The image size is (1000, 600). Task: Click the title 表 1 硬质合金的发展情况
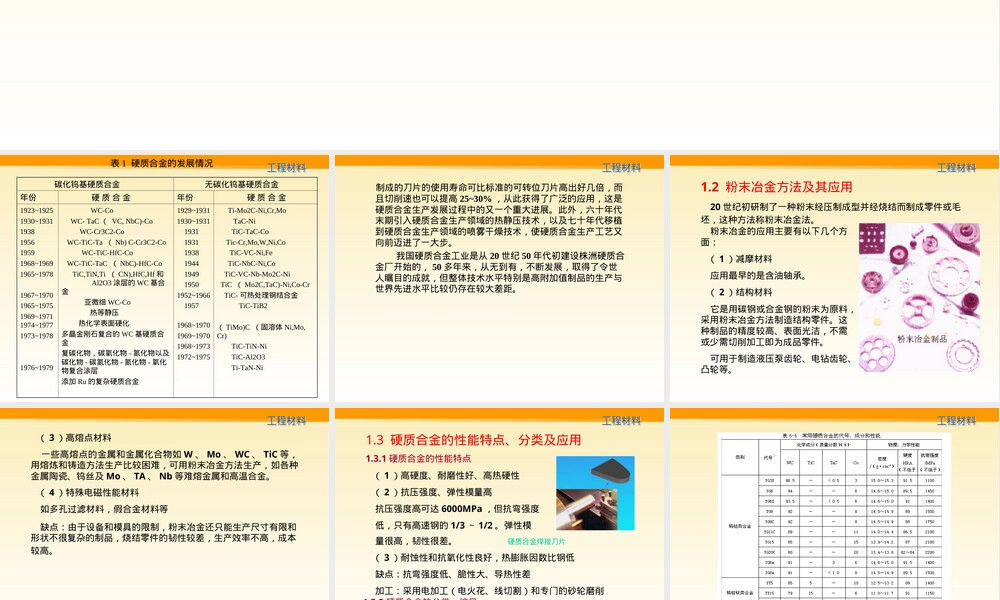pos(162,163)
